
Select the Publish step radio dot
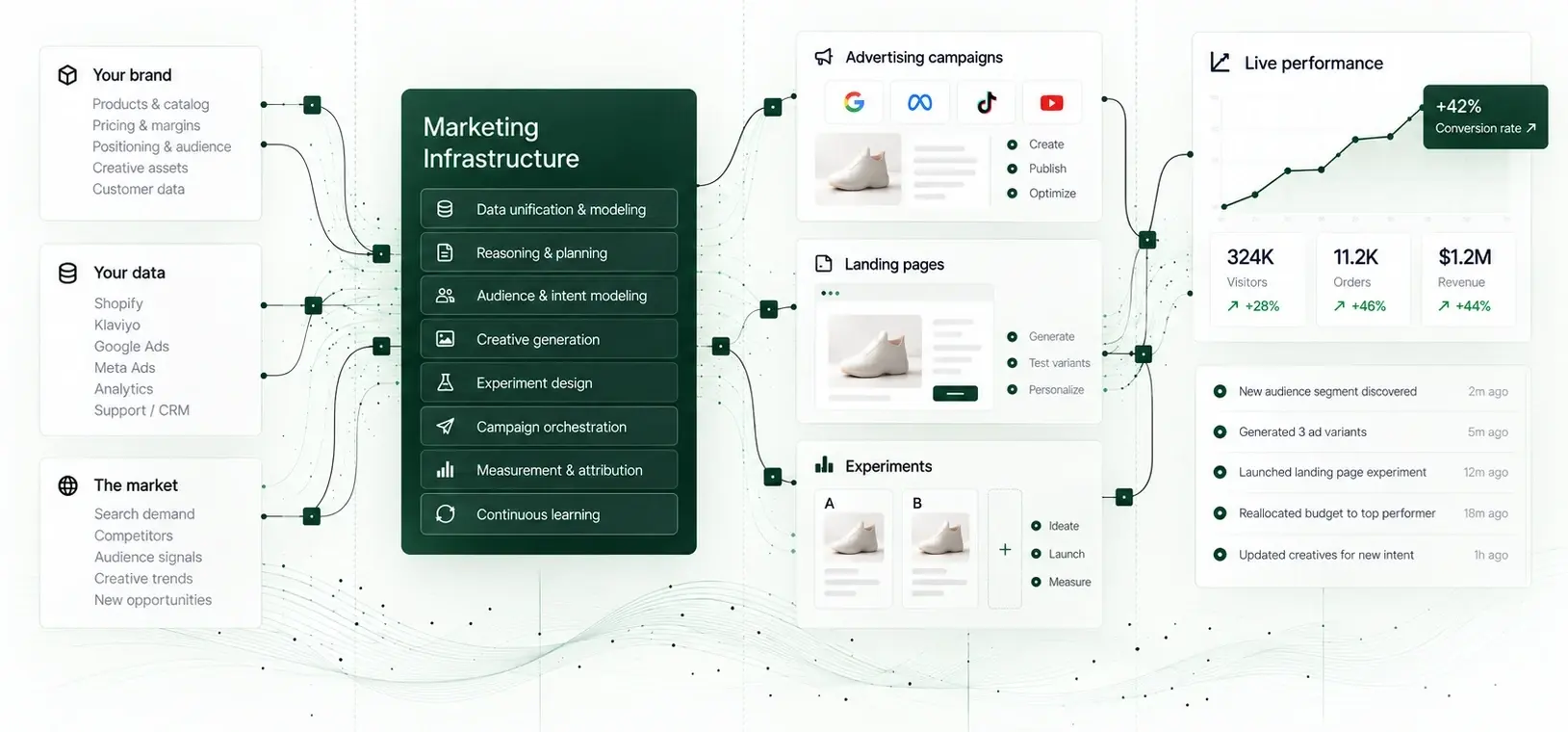click(1012, 169)
